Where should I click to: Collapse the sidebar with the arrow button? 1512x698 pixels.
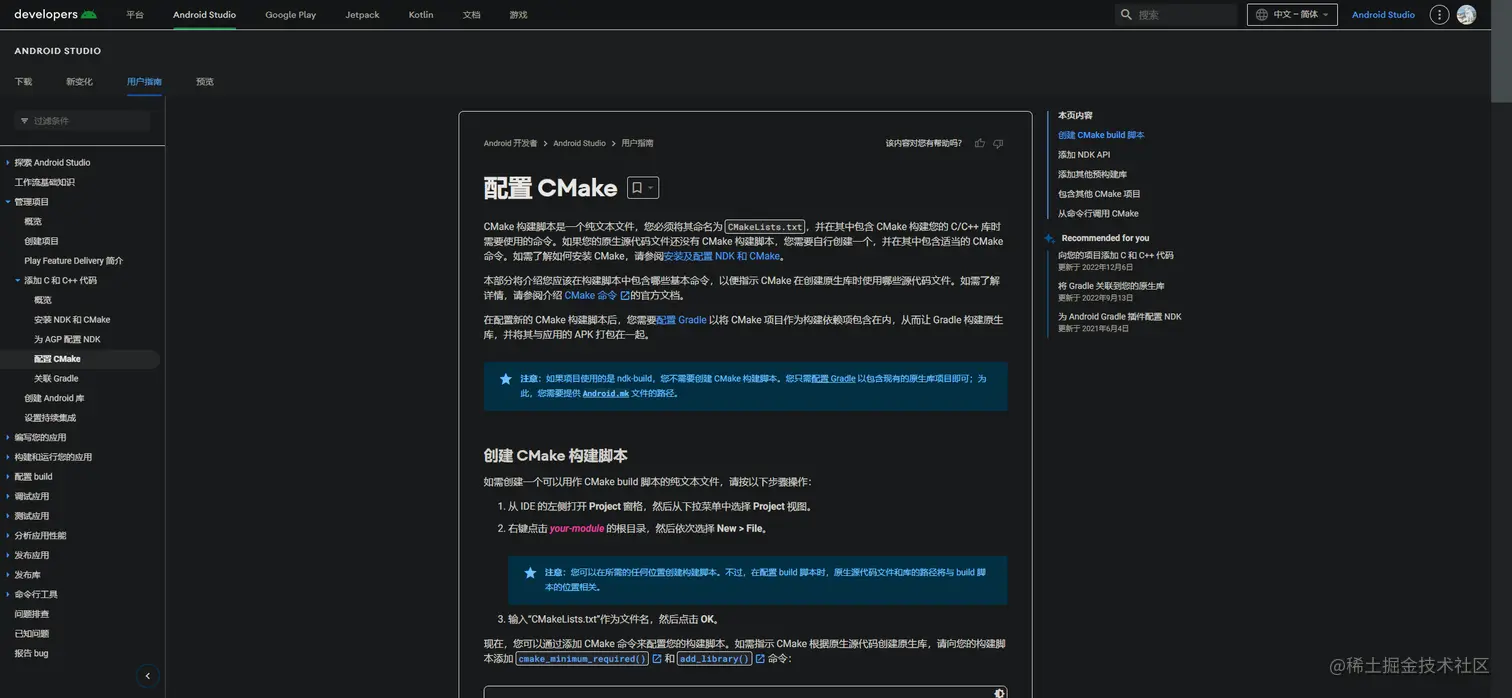(x=148, y=676)
